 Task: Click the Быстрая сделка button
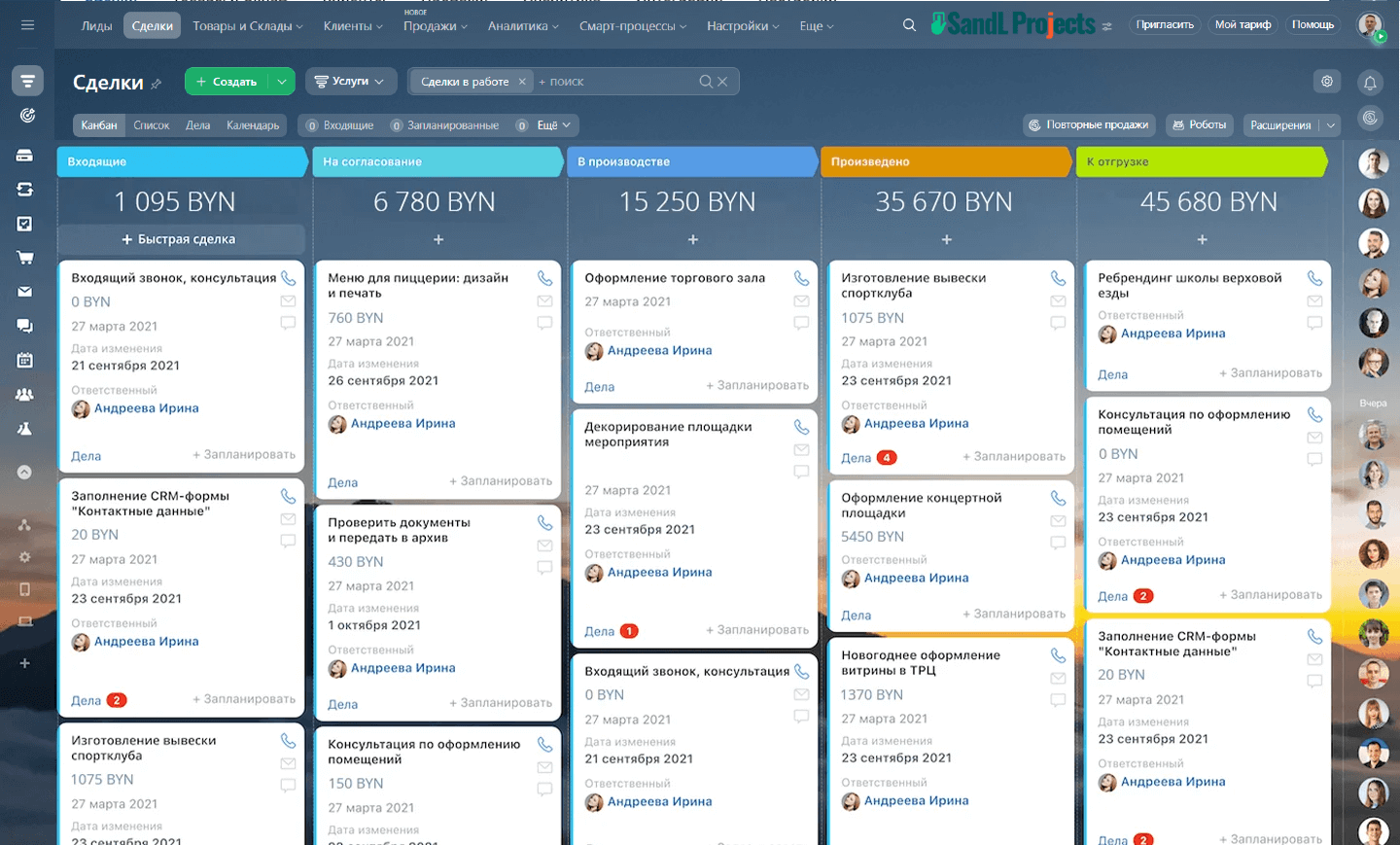coord(180,239)
